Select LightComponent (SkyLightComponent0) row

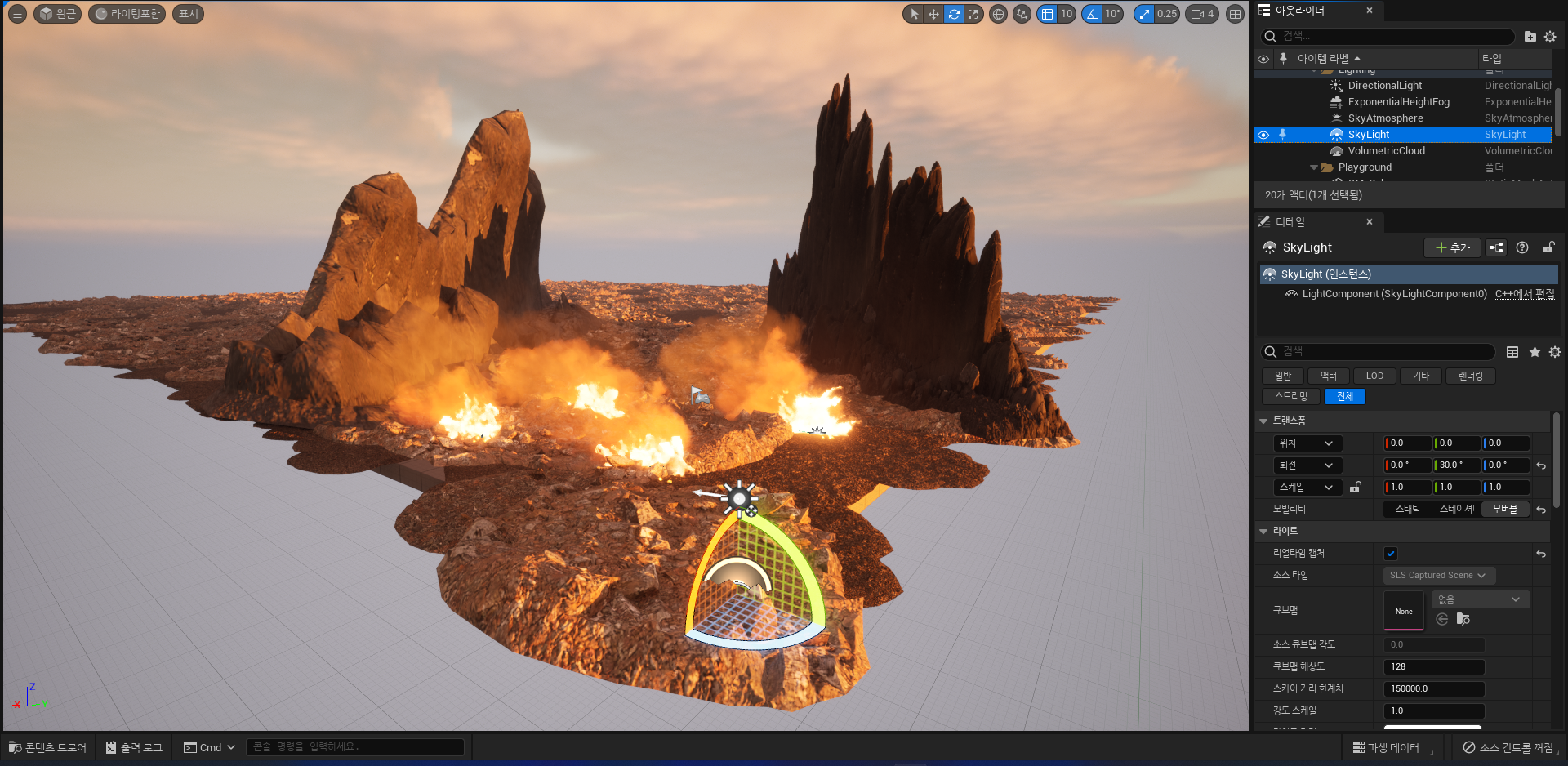1394,294
